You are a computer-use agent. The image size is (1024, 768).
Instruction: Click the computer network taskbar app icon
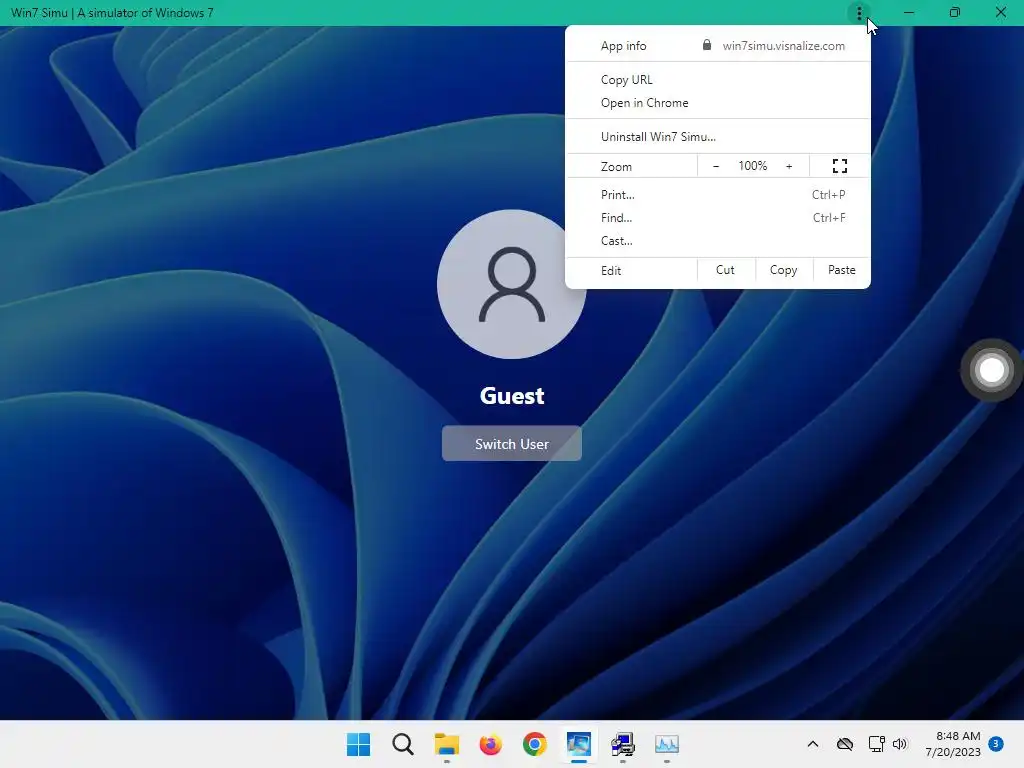point(623,744)
